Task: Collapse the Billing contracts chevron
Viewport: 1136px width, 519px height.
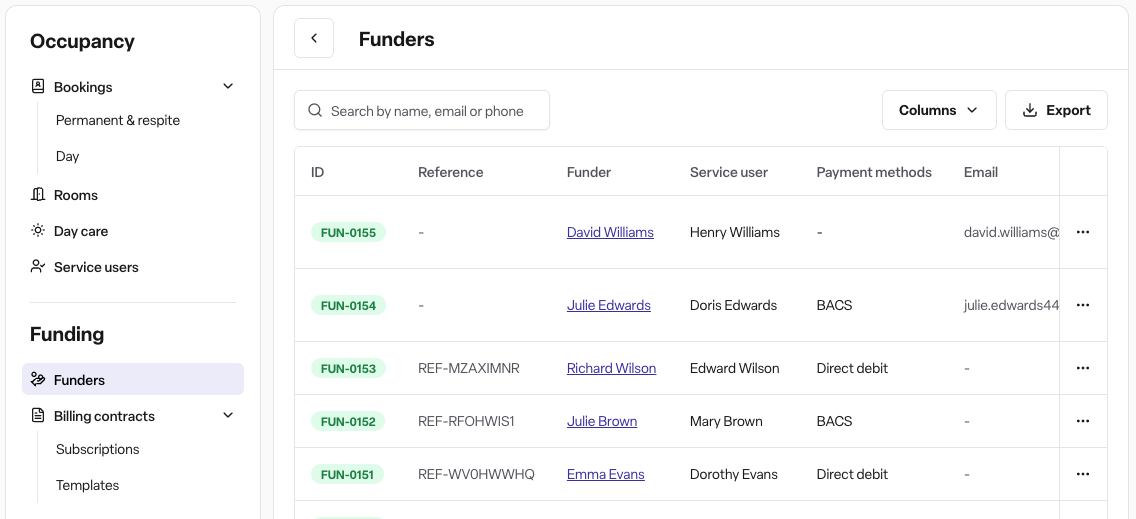Action: 227,415
